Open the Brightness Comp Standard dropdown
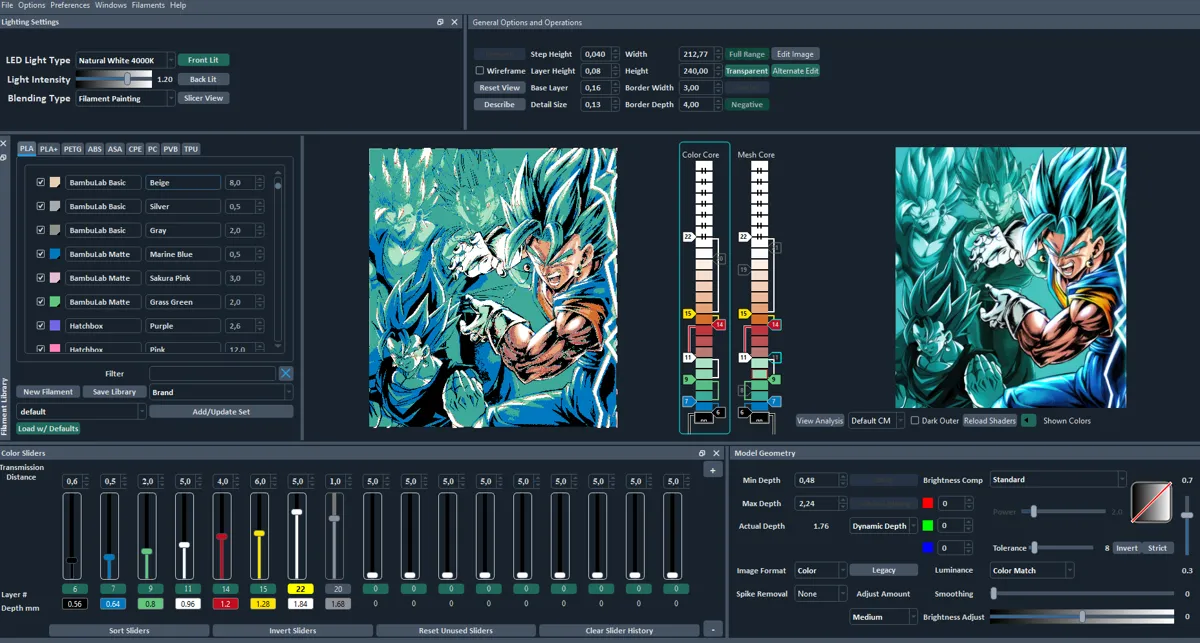Image resolution: width=1200 pixels, height=643 pixels. (1058, 479)
